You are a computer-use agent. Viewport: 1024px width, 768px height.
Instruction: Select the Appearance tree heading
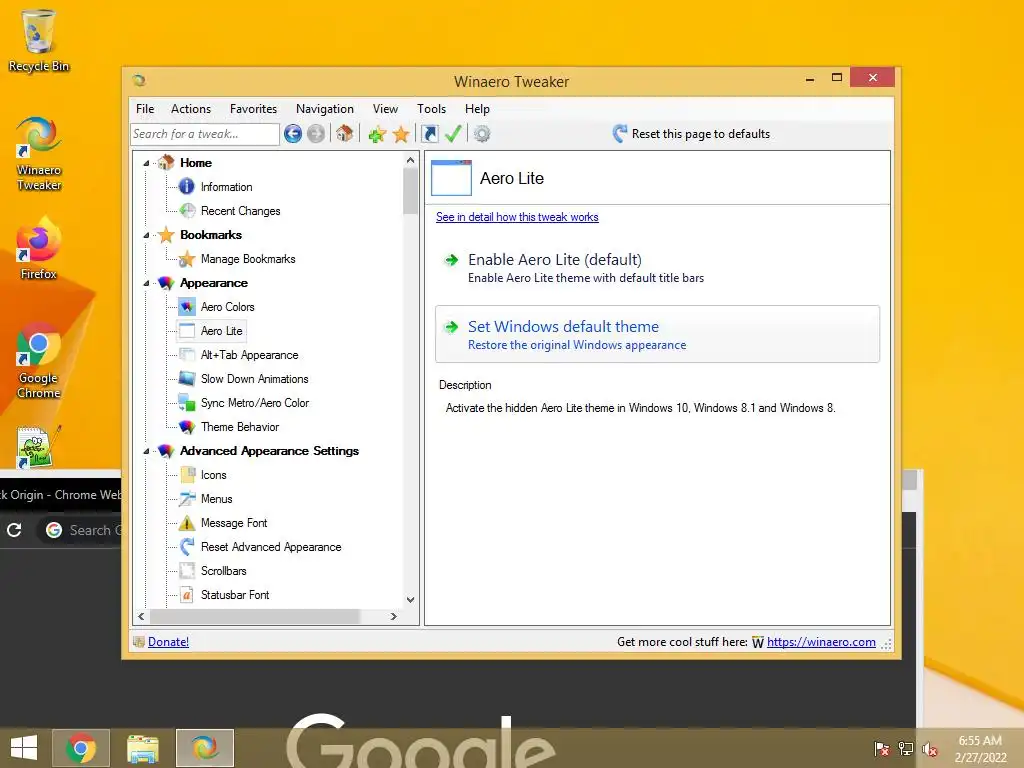[x=214, y=283]
